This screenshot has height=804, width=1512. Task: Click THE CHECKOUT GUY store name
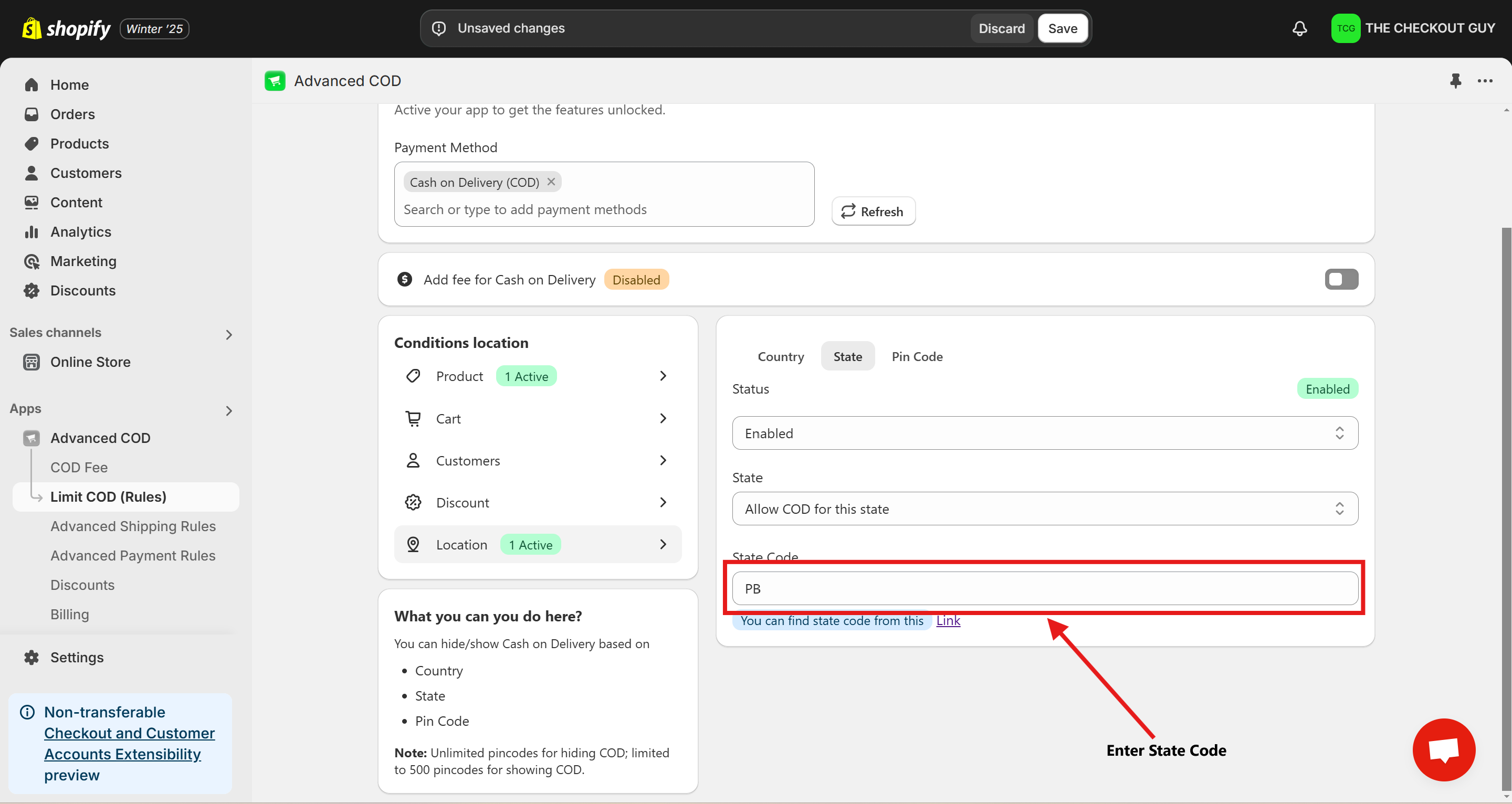pyautogui.click(x=1430, y=28)
